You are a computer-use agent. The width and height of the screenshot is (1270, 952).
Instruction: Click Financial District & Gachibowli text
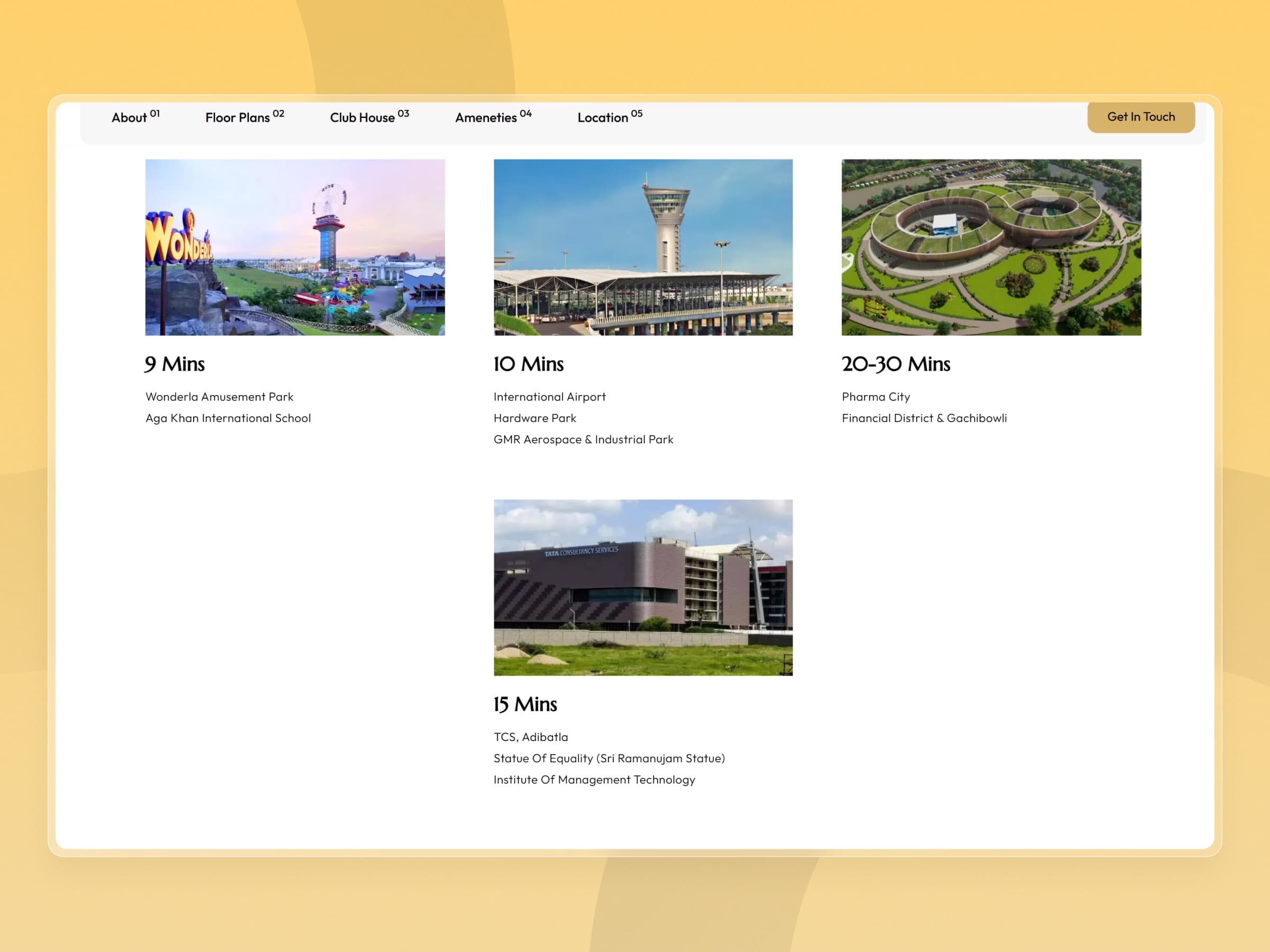[x=924, y=418]
